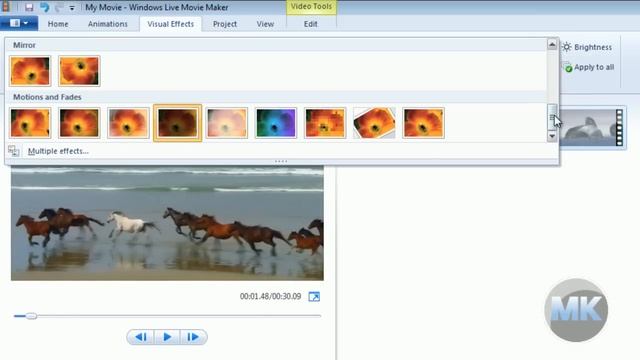This screenshot has height=360, width=640.
Task: Click the Redo arrow in the title bar
Action: point(59,7)
